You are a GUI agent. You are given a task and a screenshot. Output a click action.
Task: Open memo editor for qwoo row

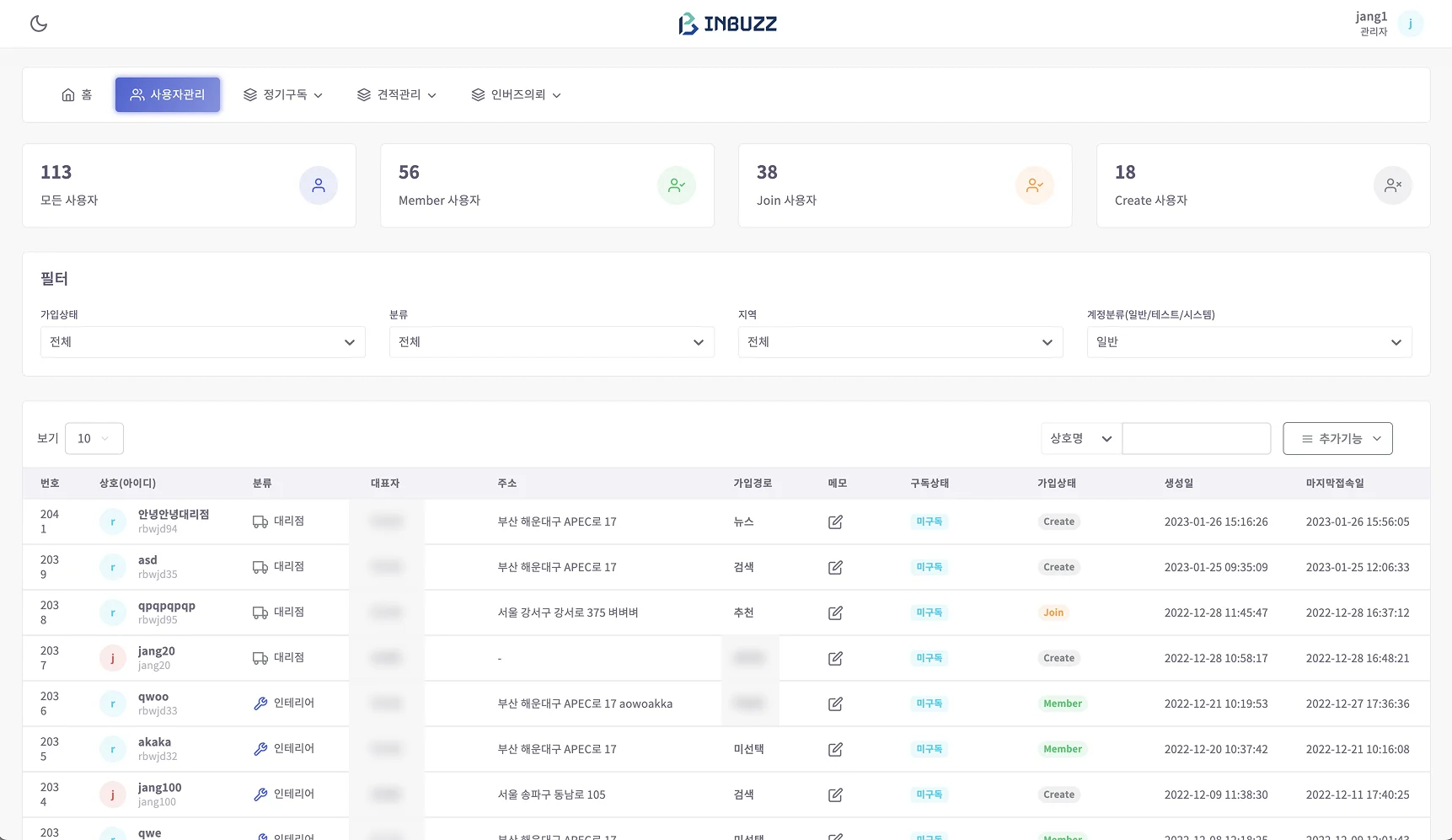835,704
